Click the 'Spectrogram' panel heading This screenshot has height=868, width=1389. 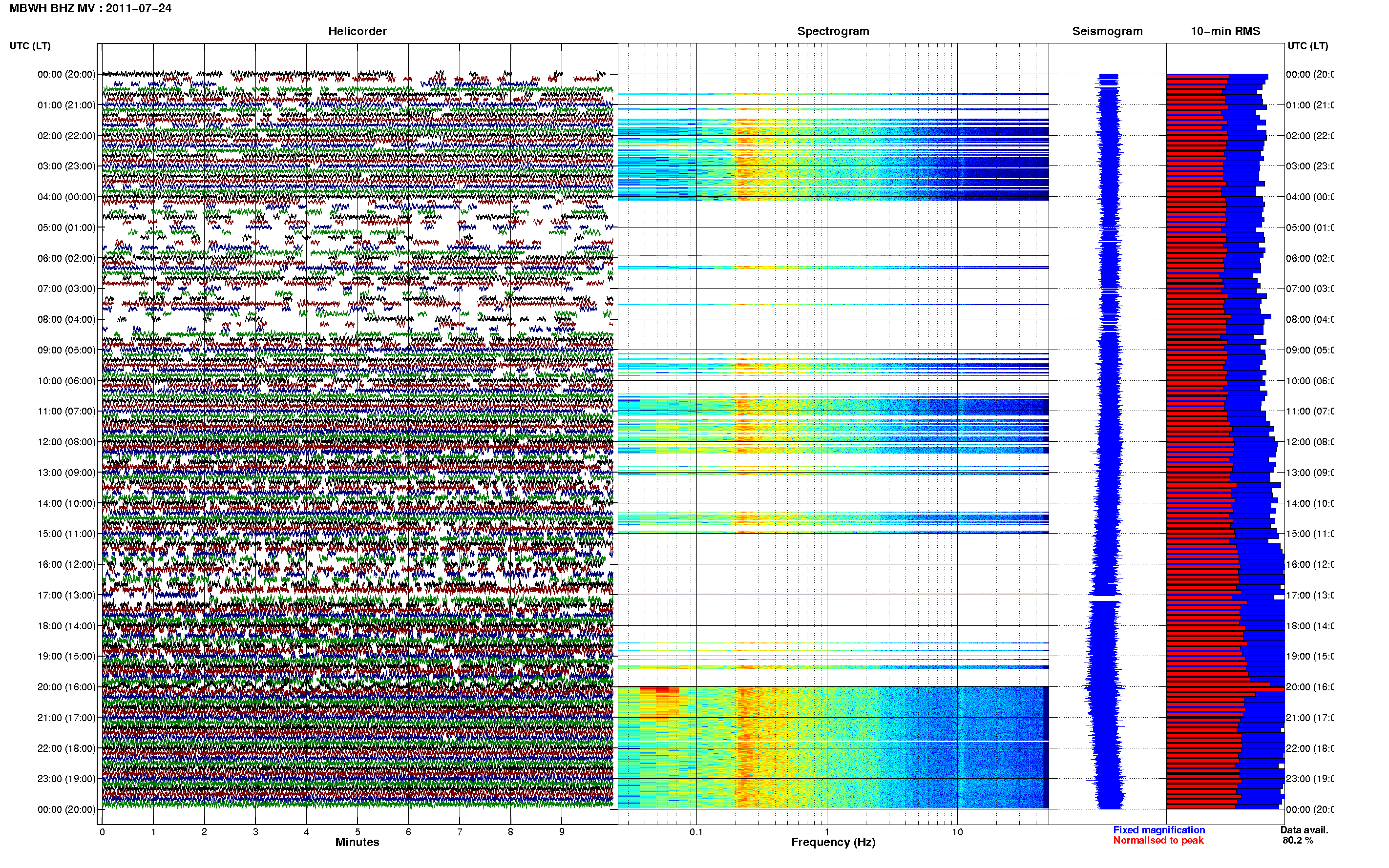click(833, 32)
